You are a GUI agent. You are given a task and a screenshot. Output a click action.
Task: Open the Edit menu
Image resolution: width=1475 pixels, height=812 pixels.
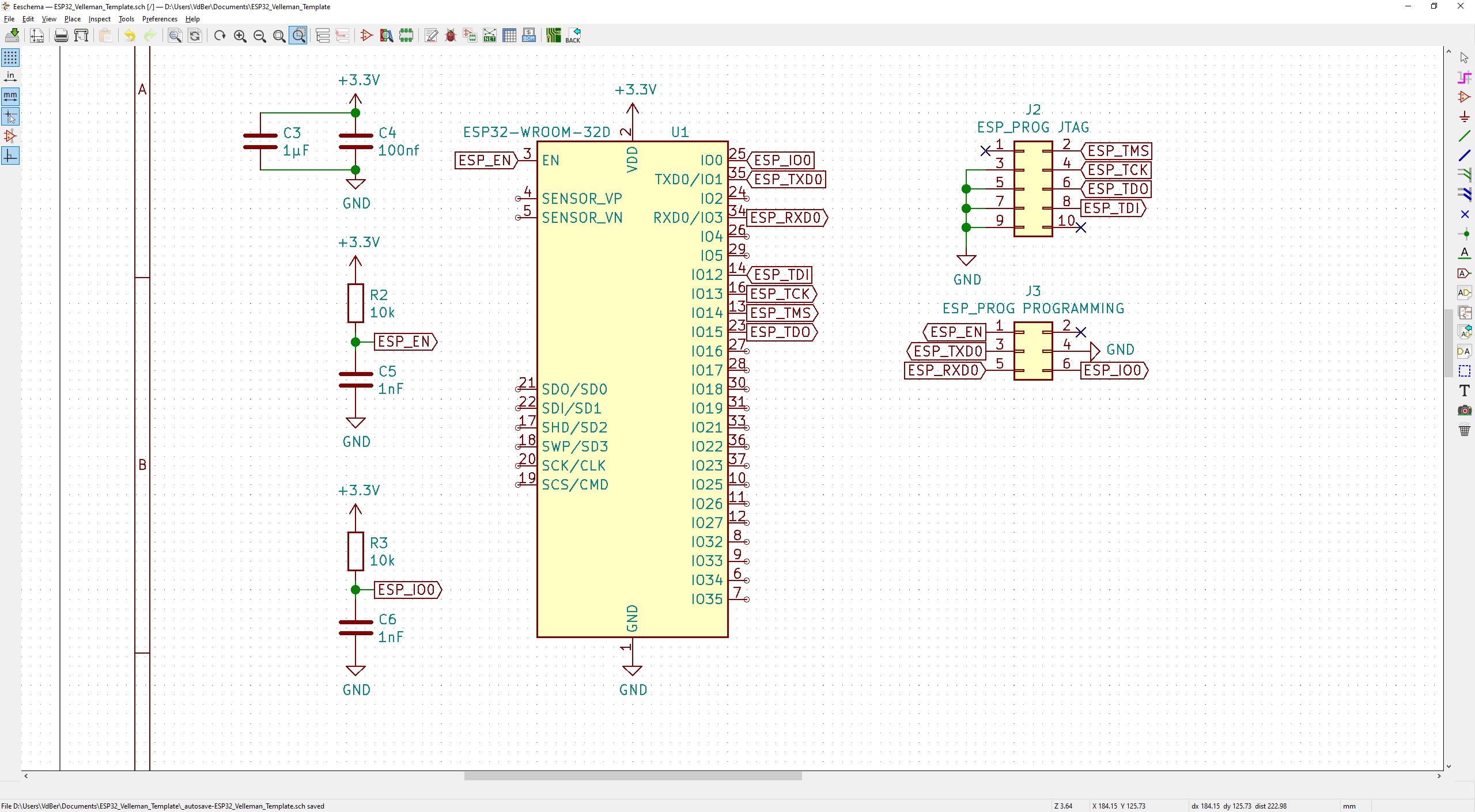(28, 19)
